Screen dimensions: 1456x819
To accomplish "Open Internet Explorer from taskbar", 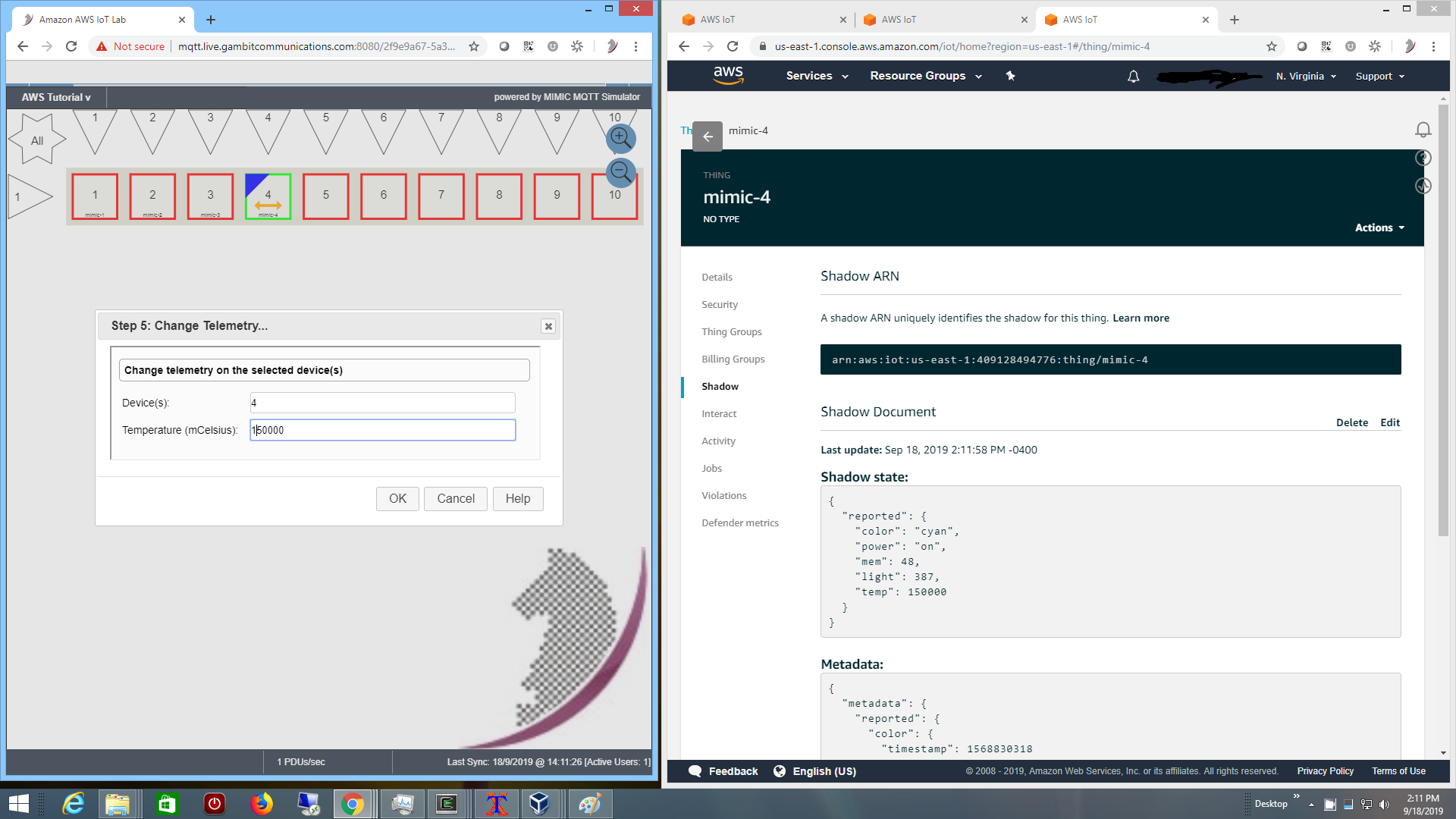I will click(x=74, y=804).
